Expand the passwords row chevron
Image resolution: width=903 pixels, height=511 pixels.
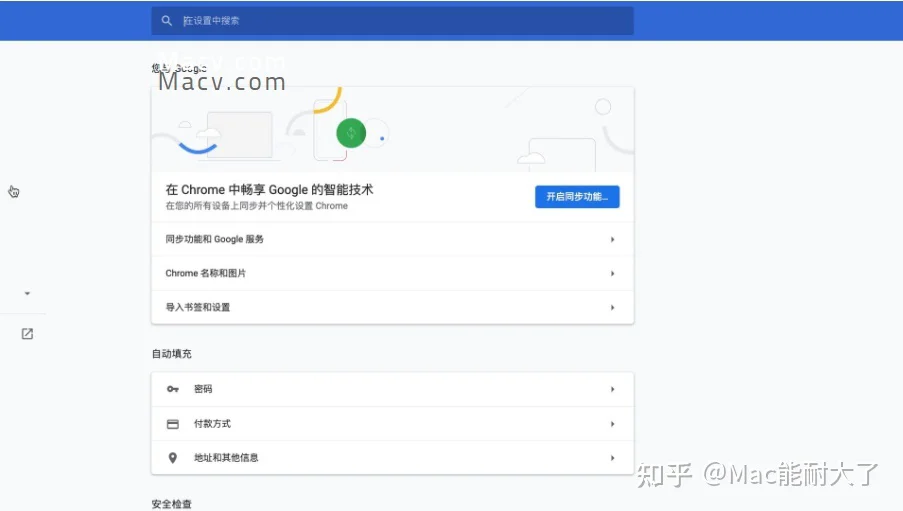[x=612, y=389]
